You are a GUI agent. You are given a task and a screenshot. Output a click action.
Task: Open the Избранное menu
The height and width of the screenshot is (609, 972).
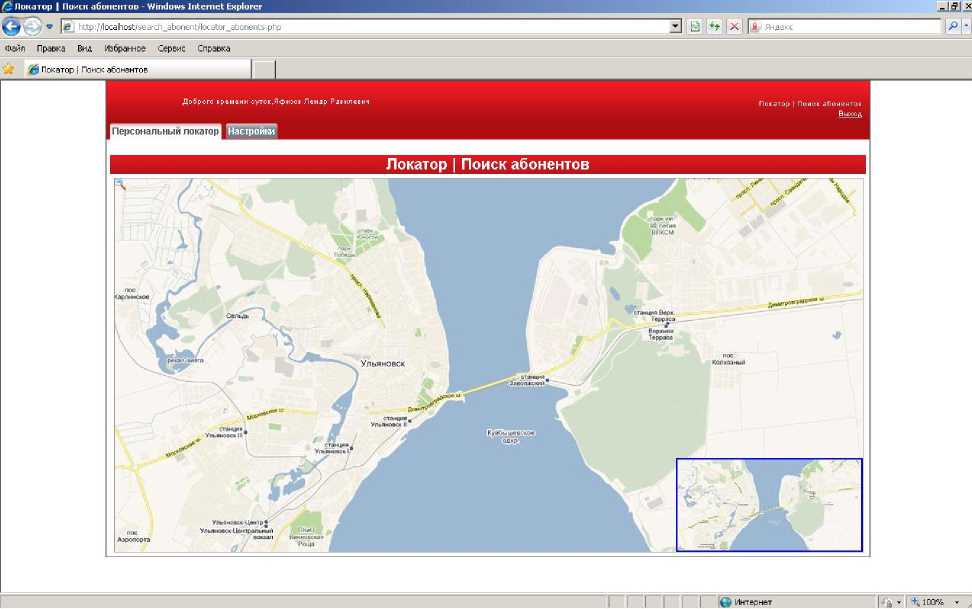click(x=125, y=48)
